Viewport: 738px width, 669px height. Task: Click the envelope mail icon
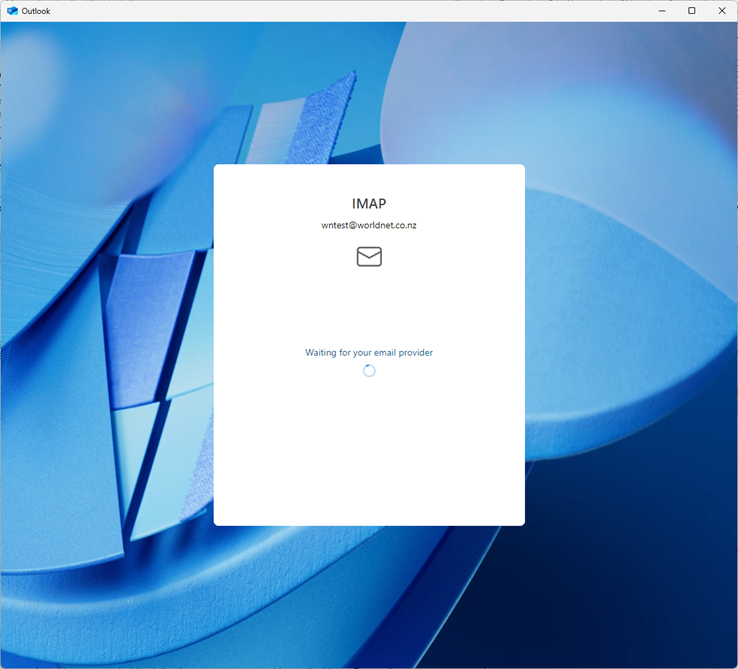coord(369,257)
